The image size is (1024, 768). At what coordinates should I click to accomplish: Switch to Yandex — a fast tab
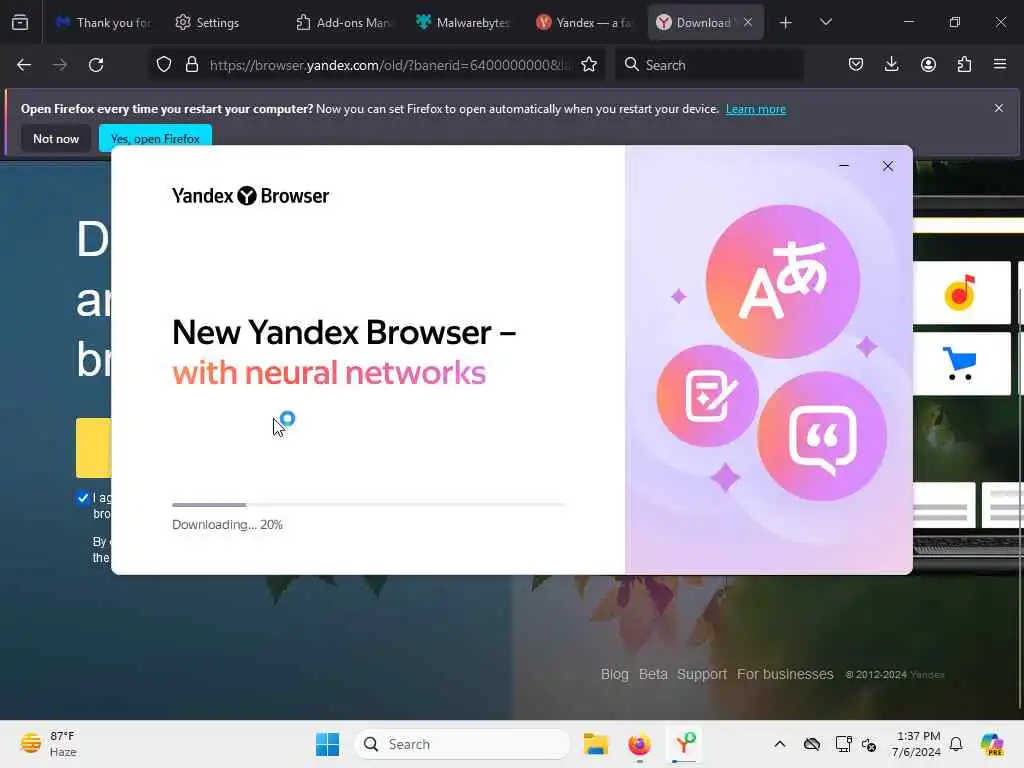pyautogui.click(x=584, y=23)
